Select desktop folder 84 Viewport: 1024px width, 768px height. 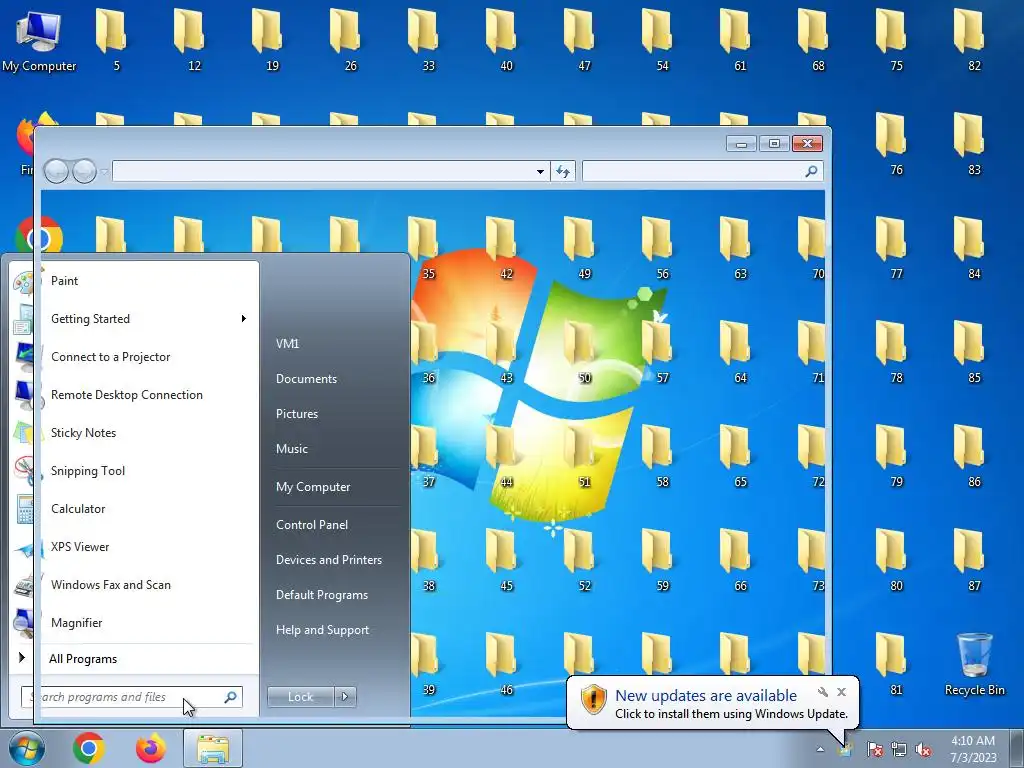click(x=970, y=248)
